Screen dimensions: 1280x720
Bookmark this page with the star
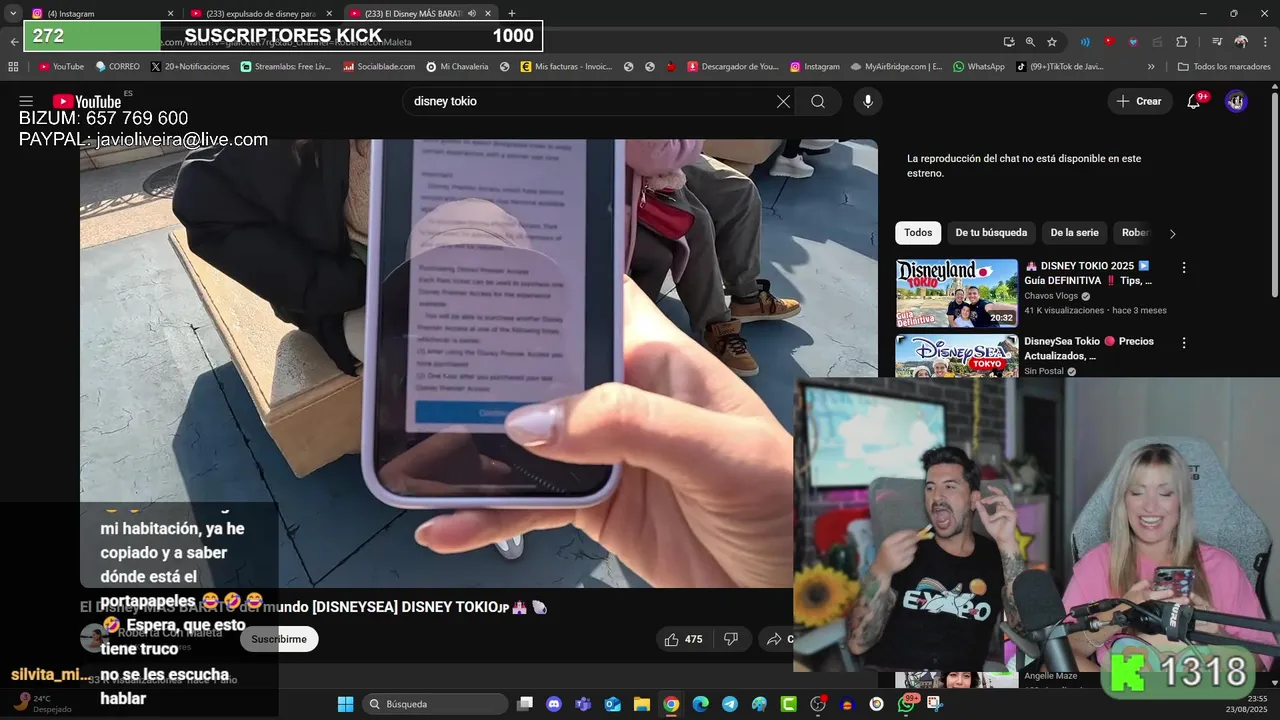1052,42
